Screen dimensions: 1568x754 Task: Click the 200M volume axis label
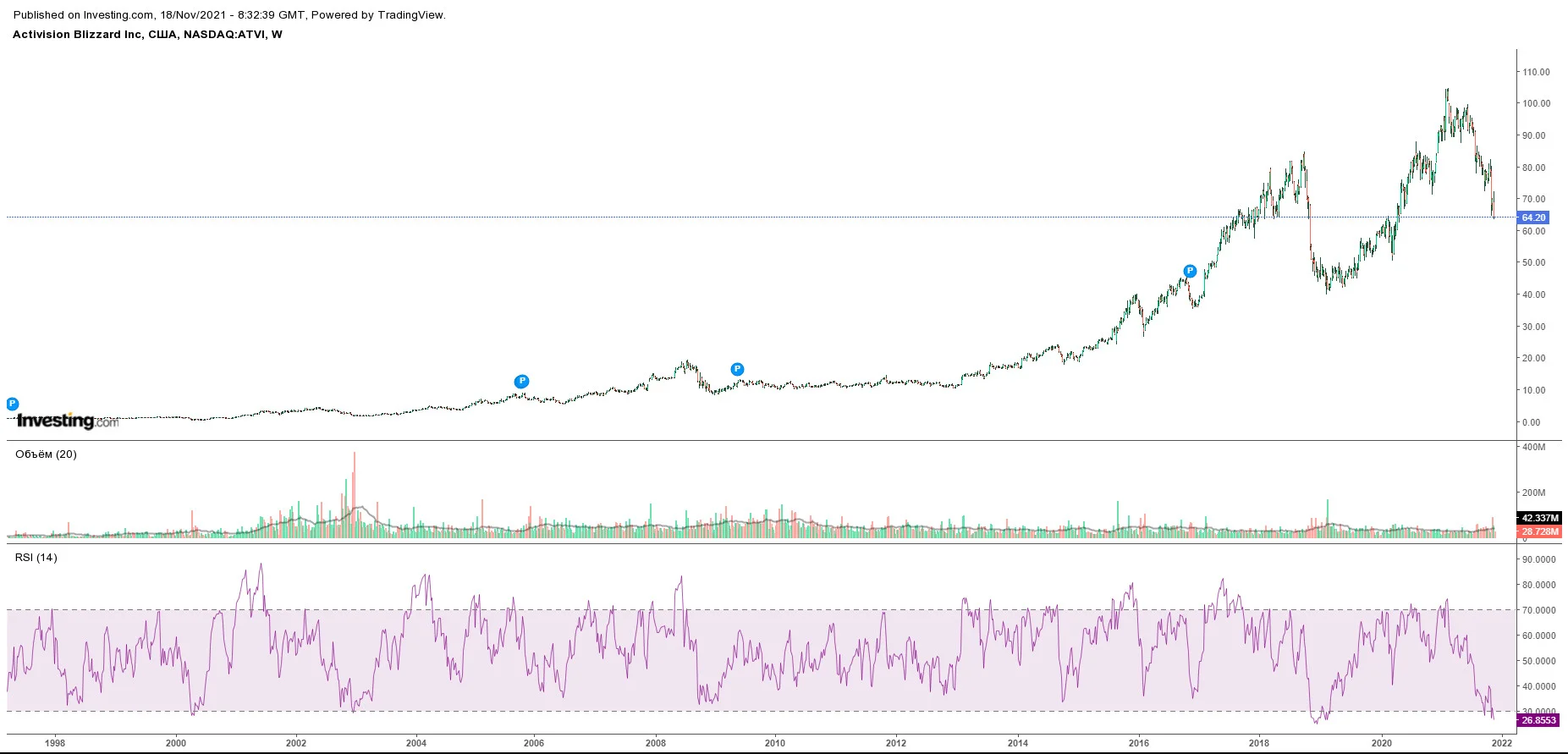point(1534,493)
